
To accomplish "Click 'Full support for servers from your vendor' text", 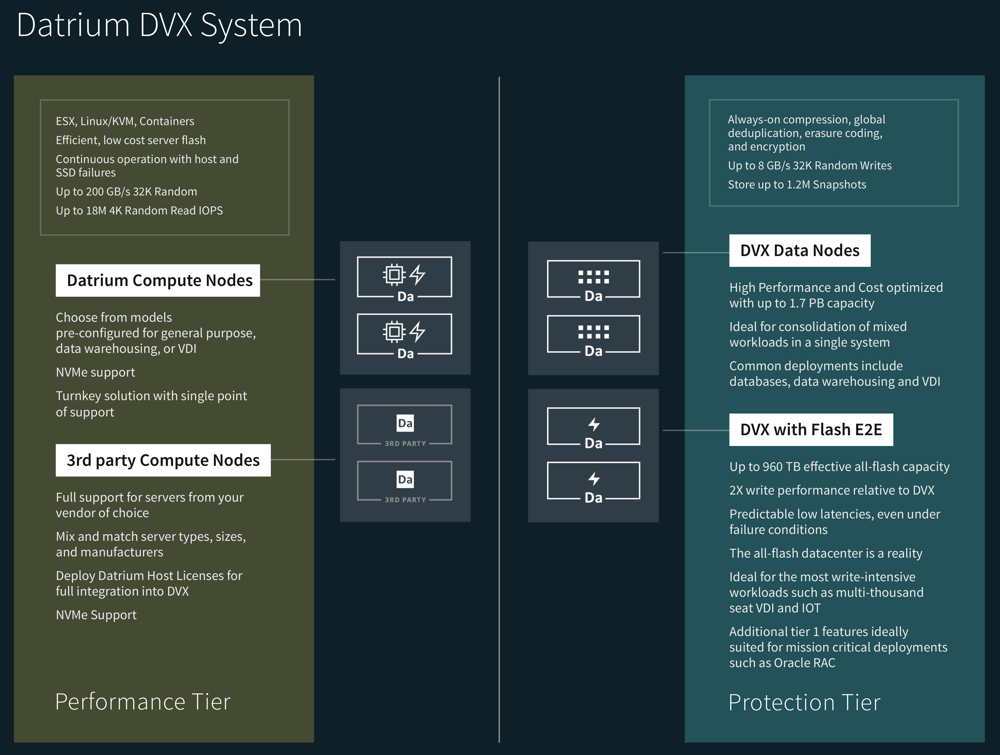I will pos(150,505).
